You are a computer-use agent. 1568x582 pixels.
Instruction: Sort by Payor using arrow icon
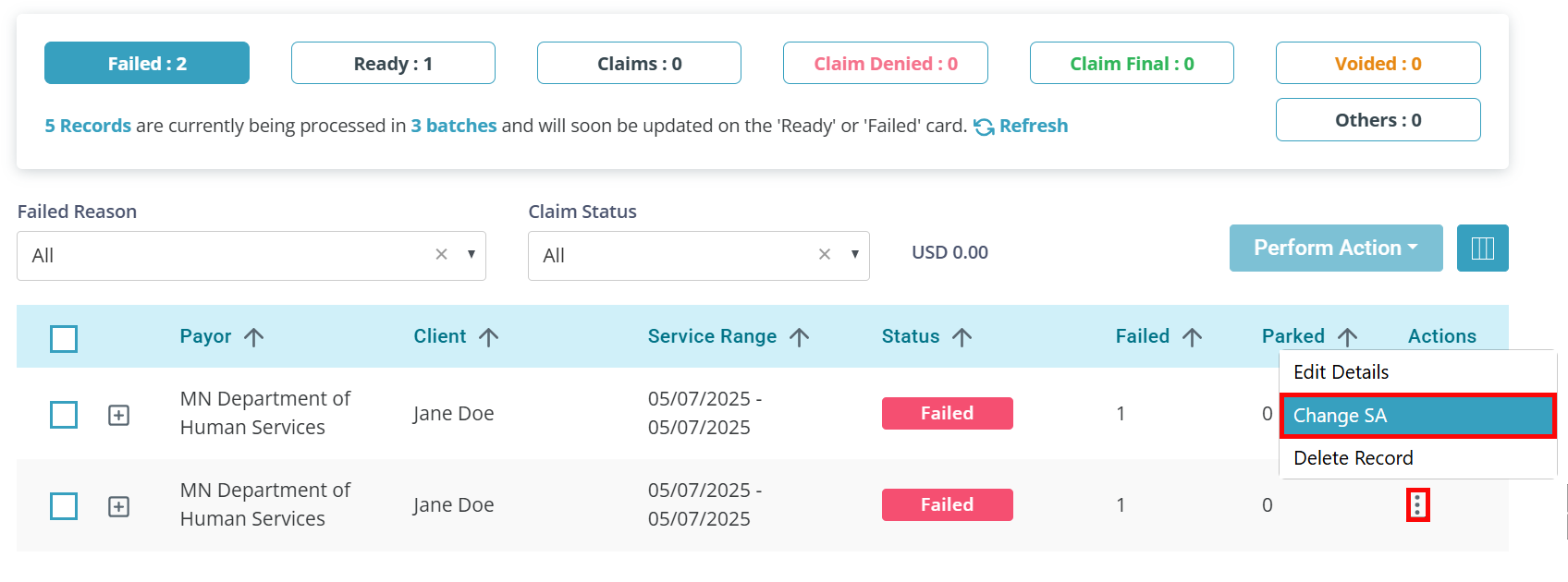254,337
